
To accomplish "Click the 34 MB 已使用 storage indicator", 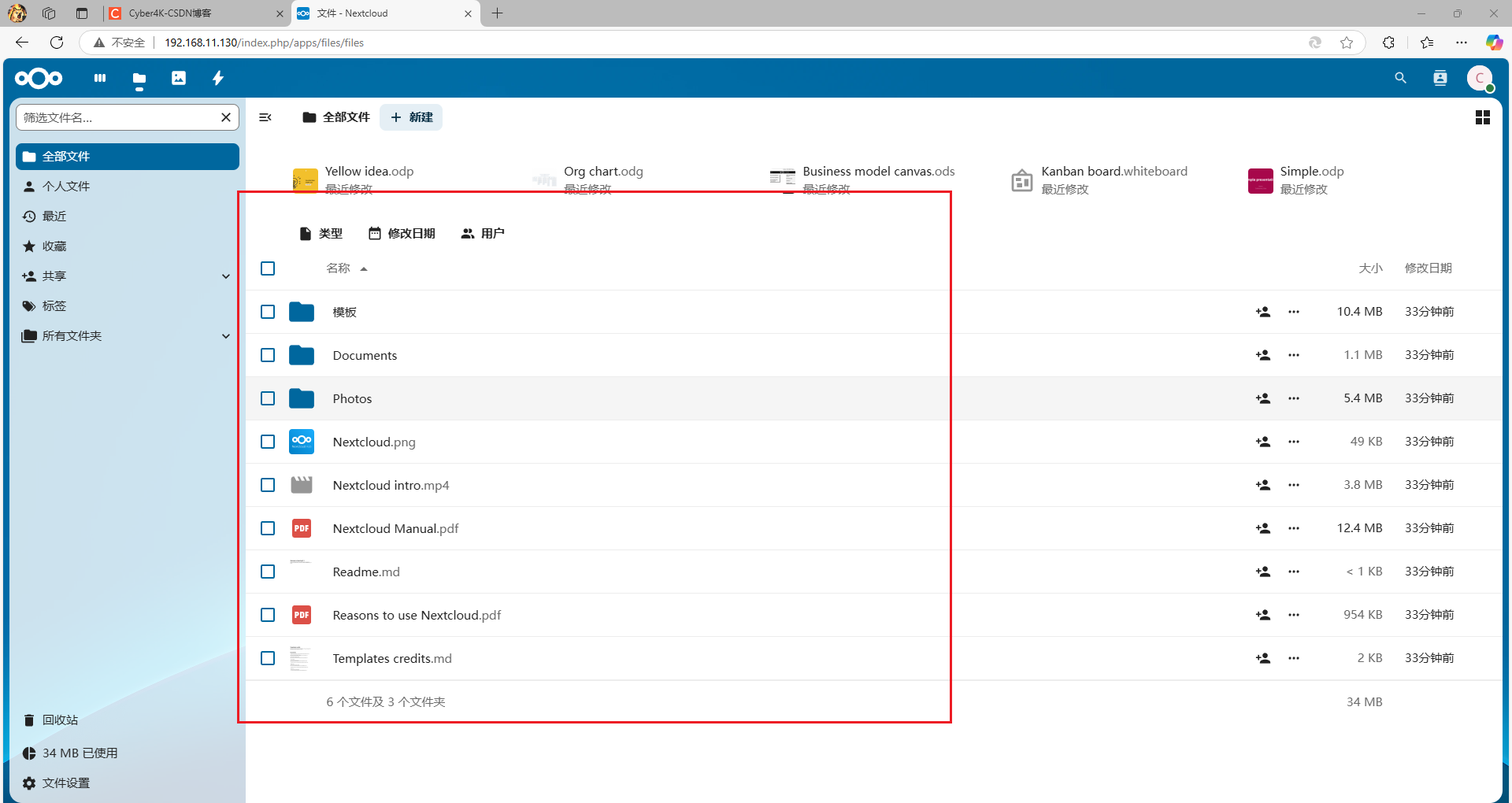I will click(128, 753).
